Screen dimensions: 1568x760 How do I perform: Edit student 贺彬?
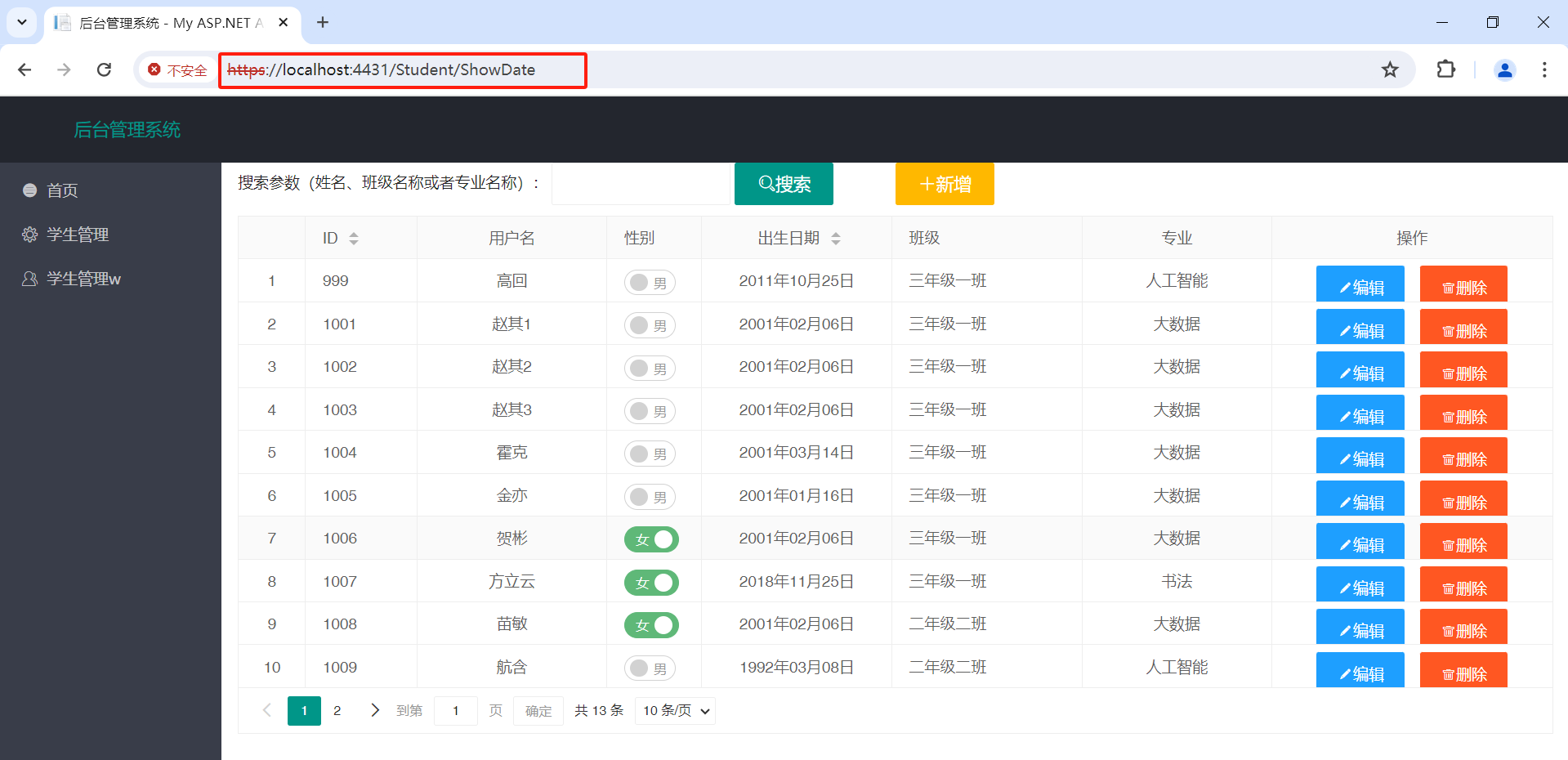click(1360, 541)
